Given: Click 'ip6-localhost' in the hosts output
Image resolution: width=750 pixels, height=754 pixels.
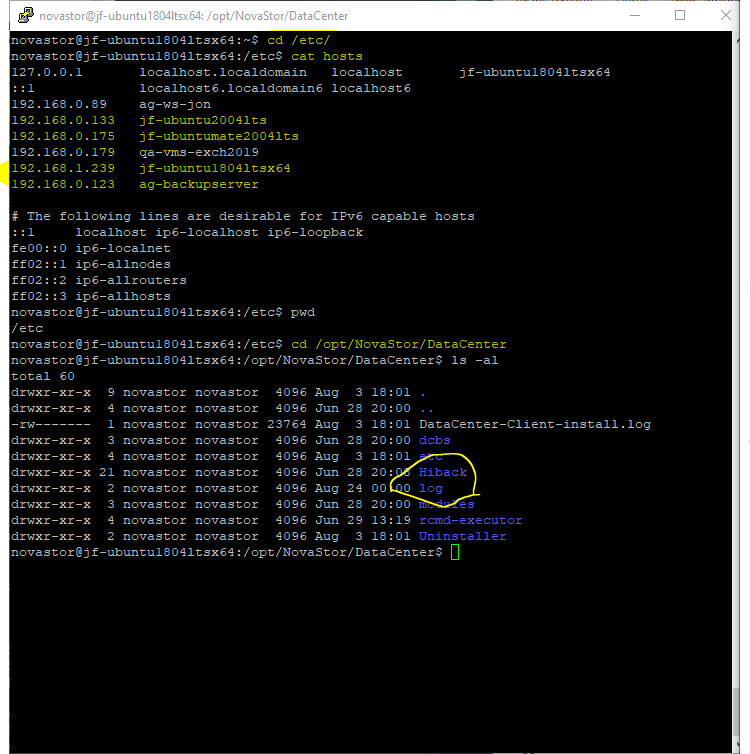Looking at the screenshot, I should [207, 232].
